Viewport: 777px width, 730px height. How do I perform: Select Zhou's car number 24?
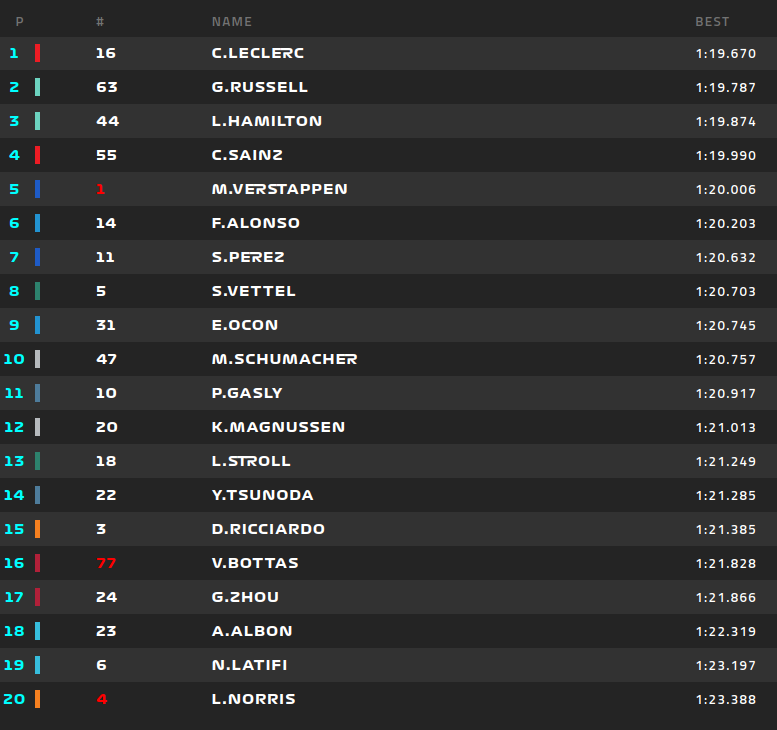tap(106, 597)
